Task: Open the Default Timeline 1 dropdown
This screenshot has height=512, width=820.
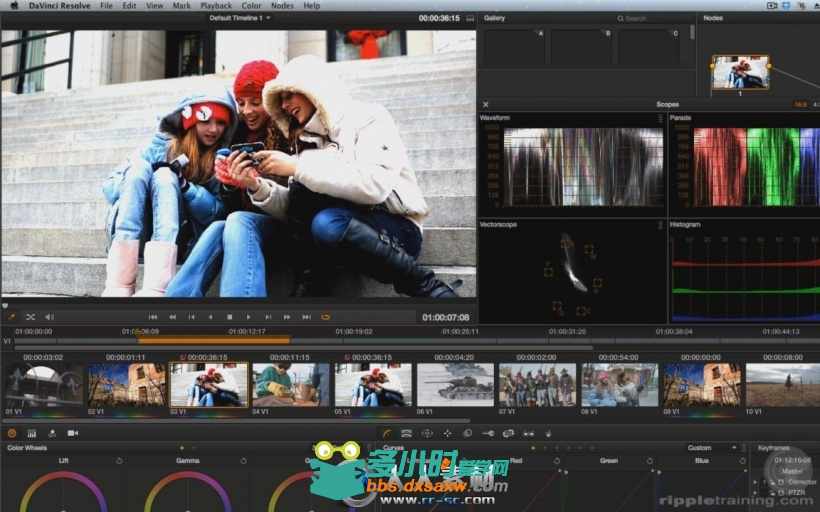Action: tap(240, 18)
